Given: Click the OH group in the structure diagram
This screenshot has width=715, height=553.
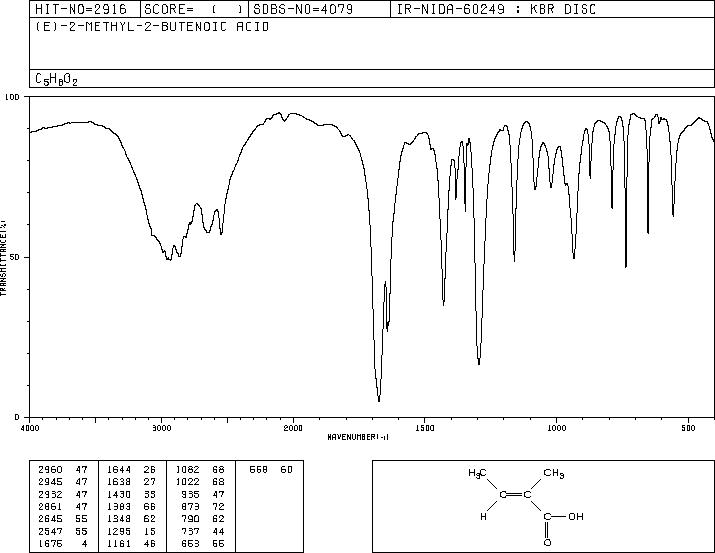Looking at the screenshot, I should [576, 517].
